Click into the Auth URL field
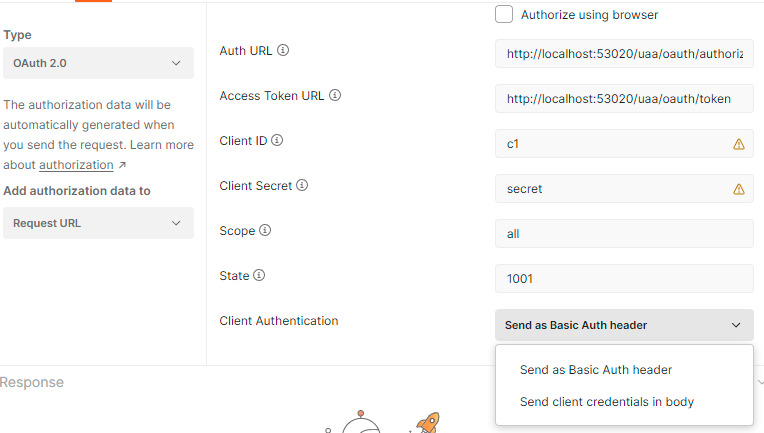764x433 pixels. [x=624, y=54]
